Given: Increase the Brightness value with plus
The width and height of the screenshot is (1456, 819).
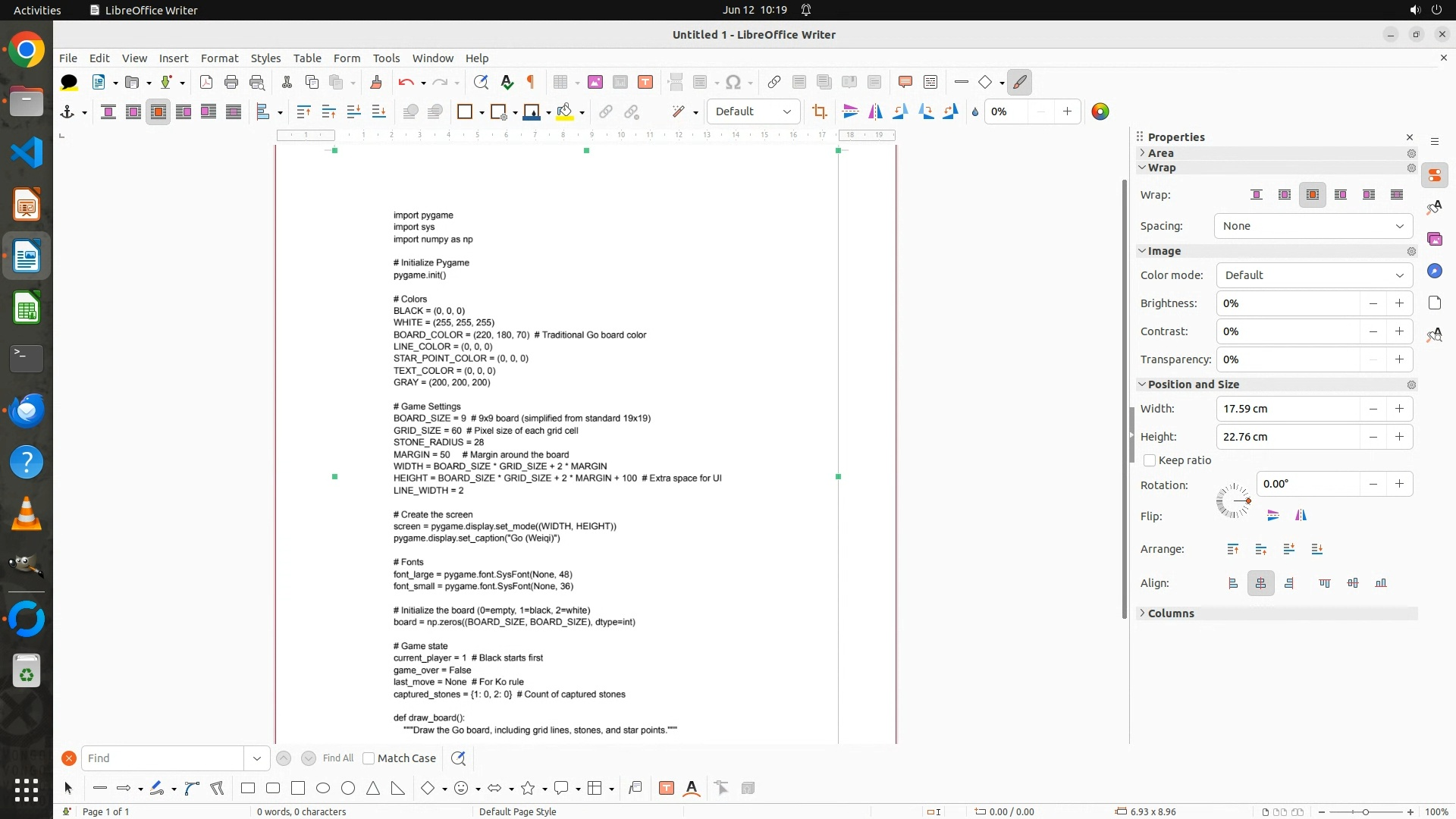Looking at the screenshot, I should coord(1399,303).
